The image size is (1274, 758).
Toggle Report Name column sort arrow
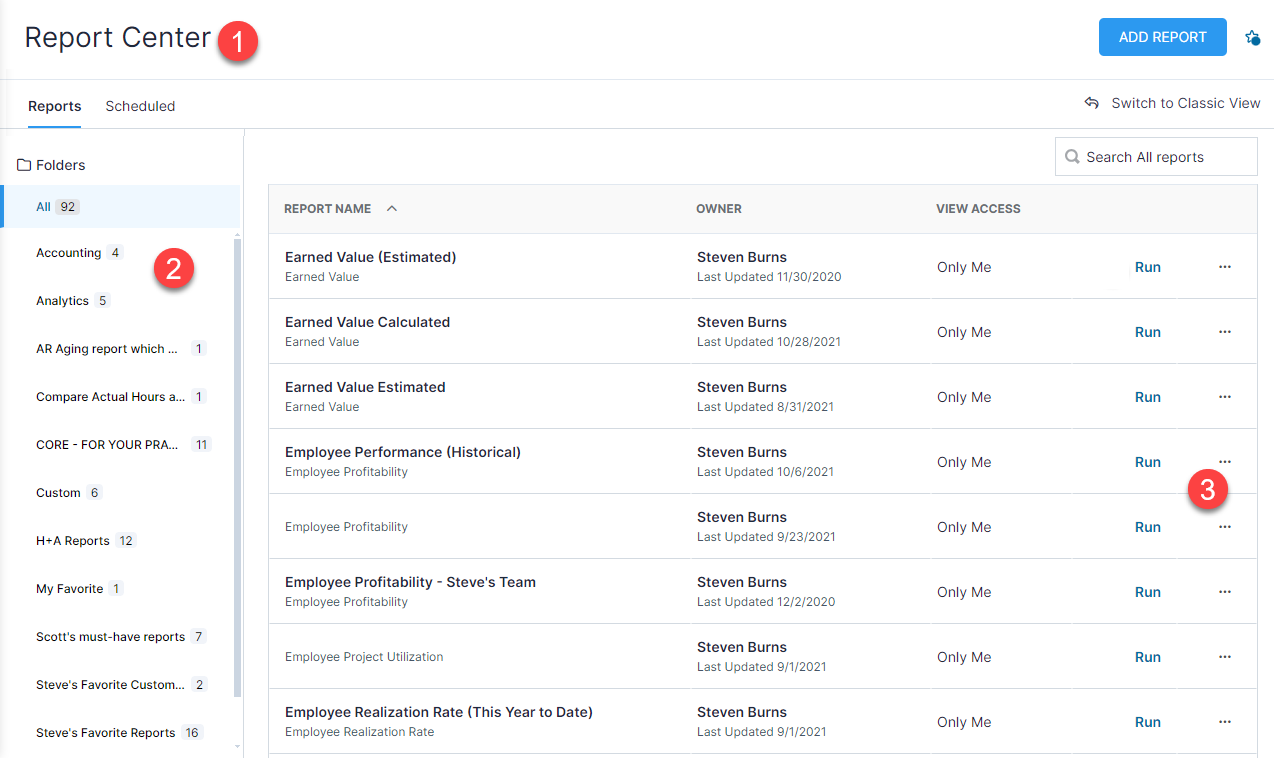pos(392,209)
